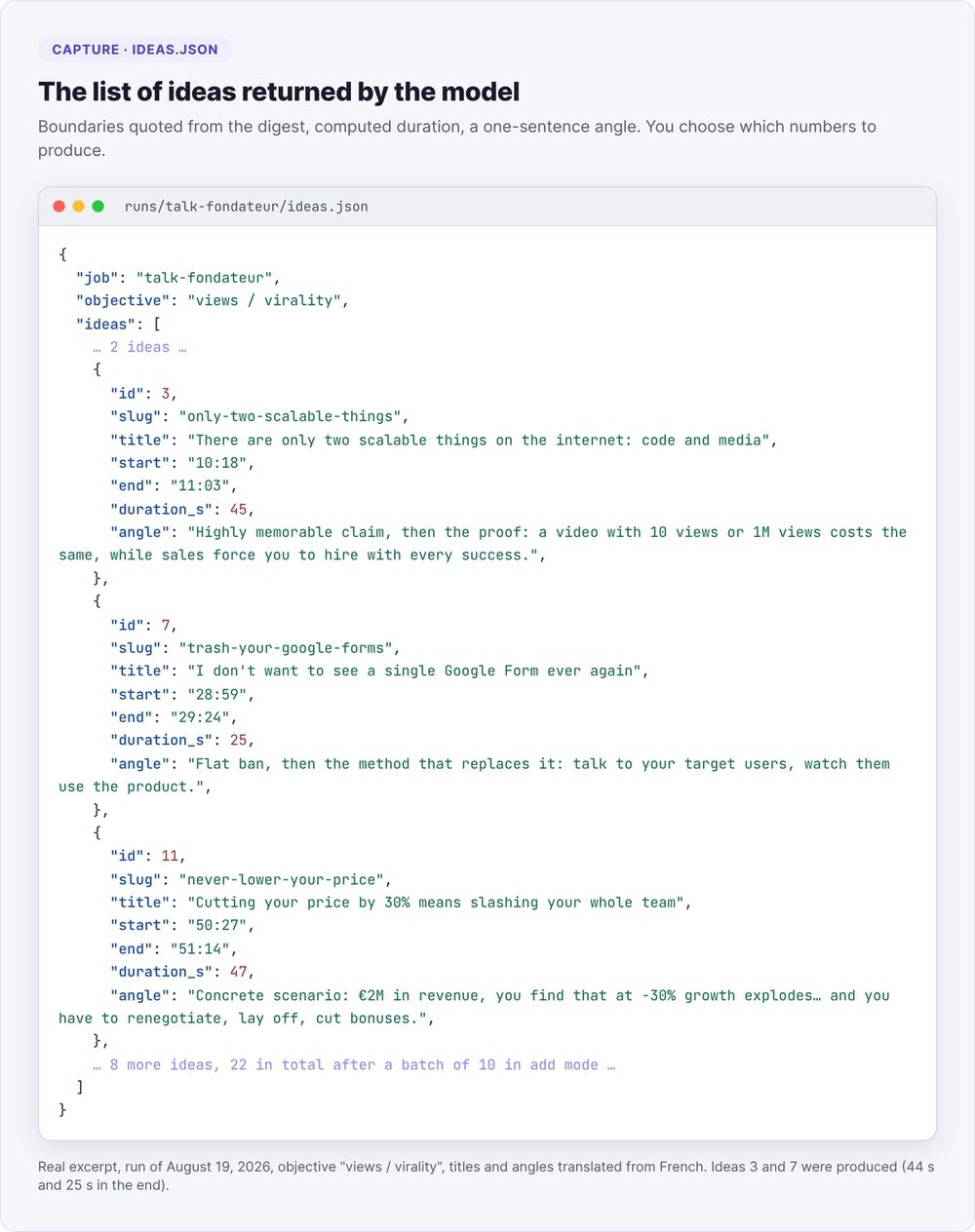Viewport: 975px width, 1232px height.
Task: Click the red close dot in code window
Action: [x=58, y=207]
